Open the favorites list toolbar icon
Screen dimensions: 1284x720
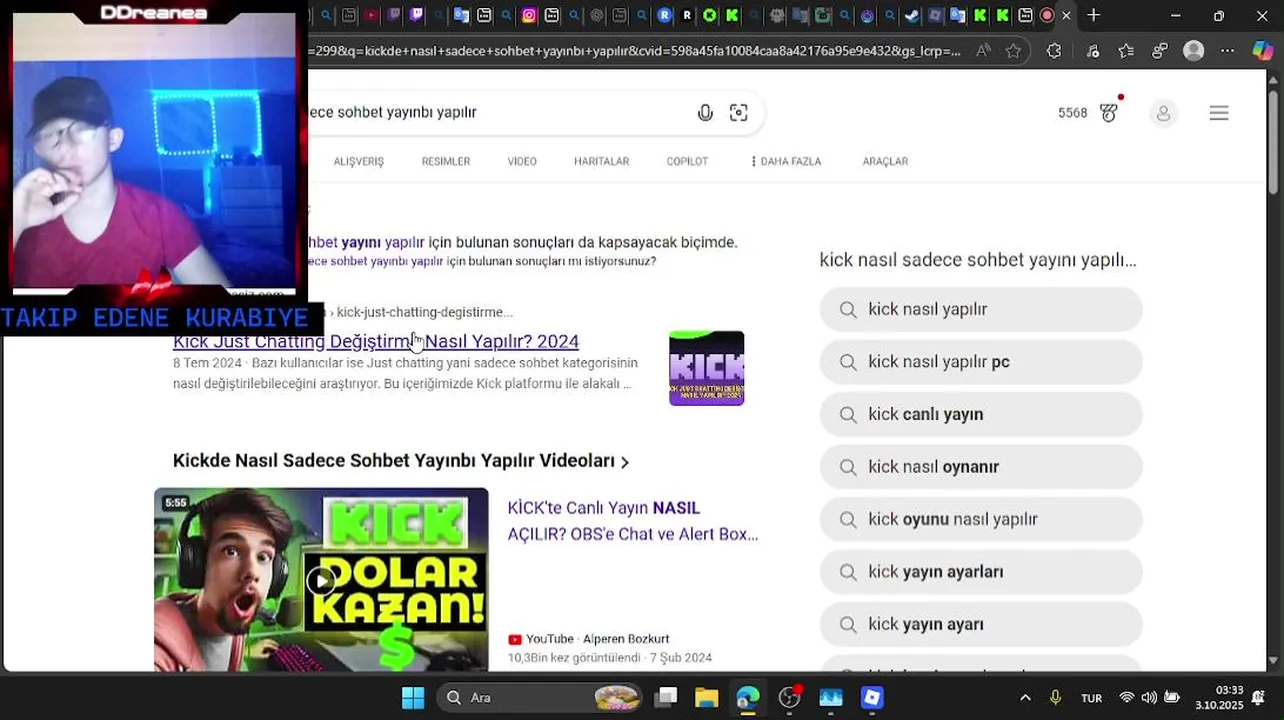coord(1126,51)
